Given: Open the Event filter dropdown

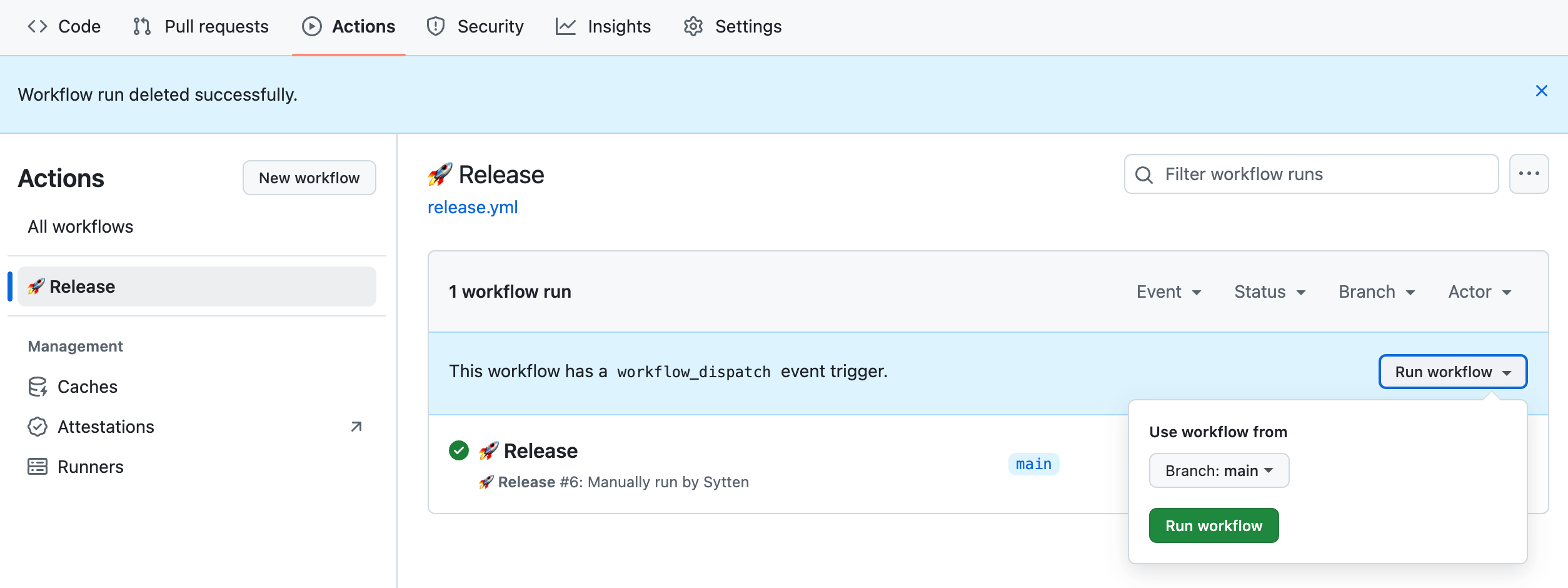Looking at the screenshot, I should click(1168, 291).
